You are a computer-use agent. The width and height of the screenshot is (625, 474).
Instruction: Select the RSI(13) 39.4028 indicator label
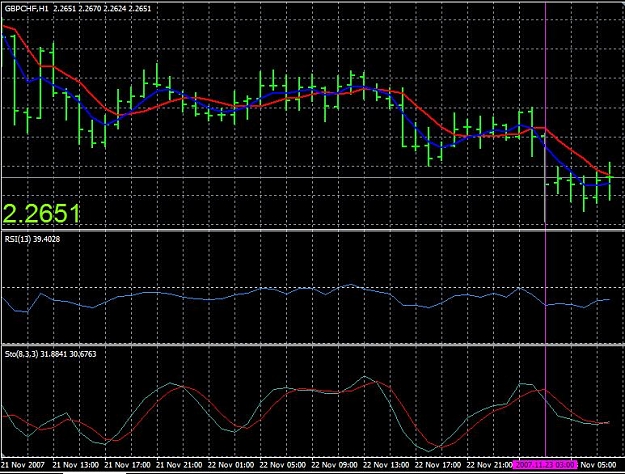point(32,239)
